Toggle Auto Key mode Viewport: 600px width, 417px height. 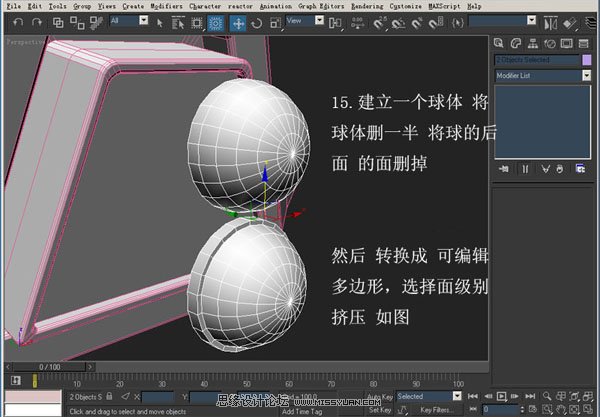click(379, 397)
